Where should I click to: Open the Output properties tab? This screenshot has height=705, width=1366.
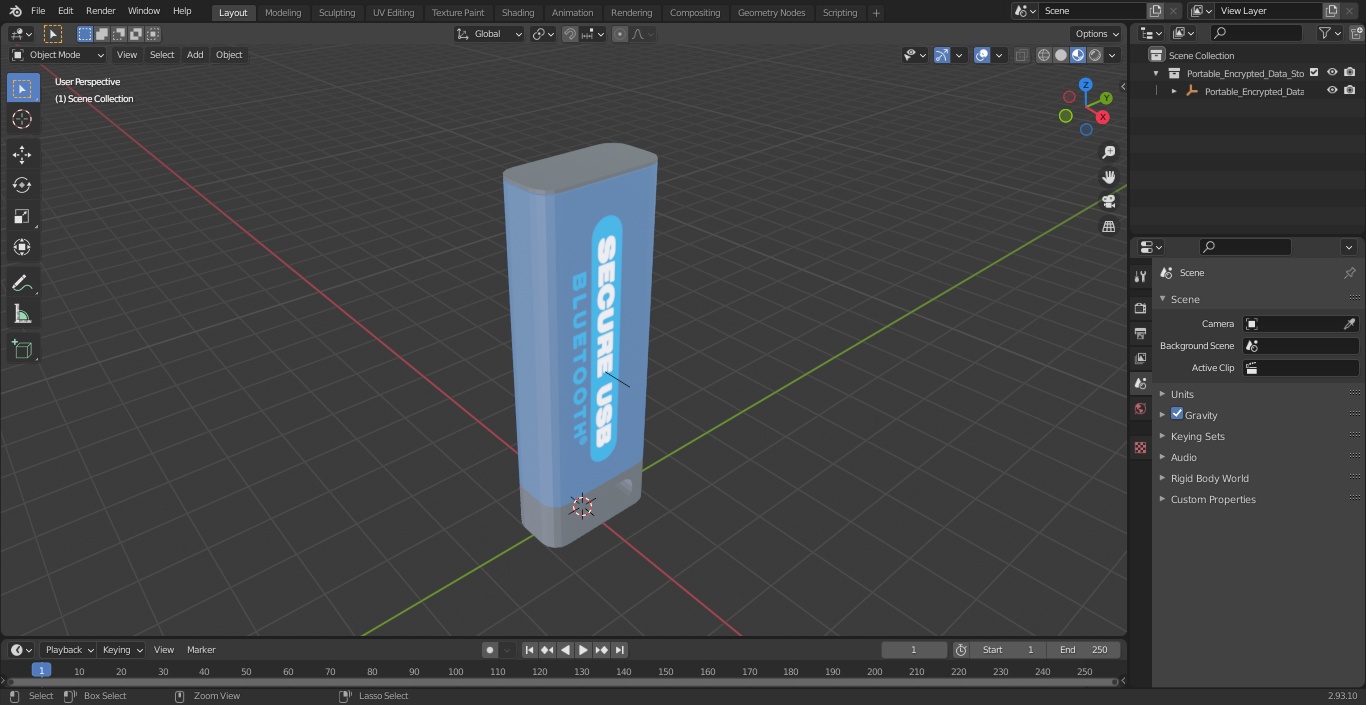(1140, 333)
